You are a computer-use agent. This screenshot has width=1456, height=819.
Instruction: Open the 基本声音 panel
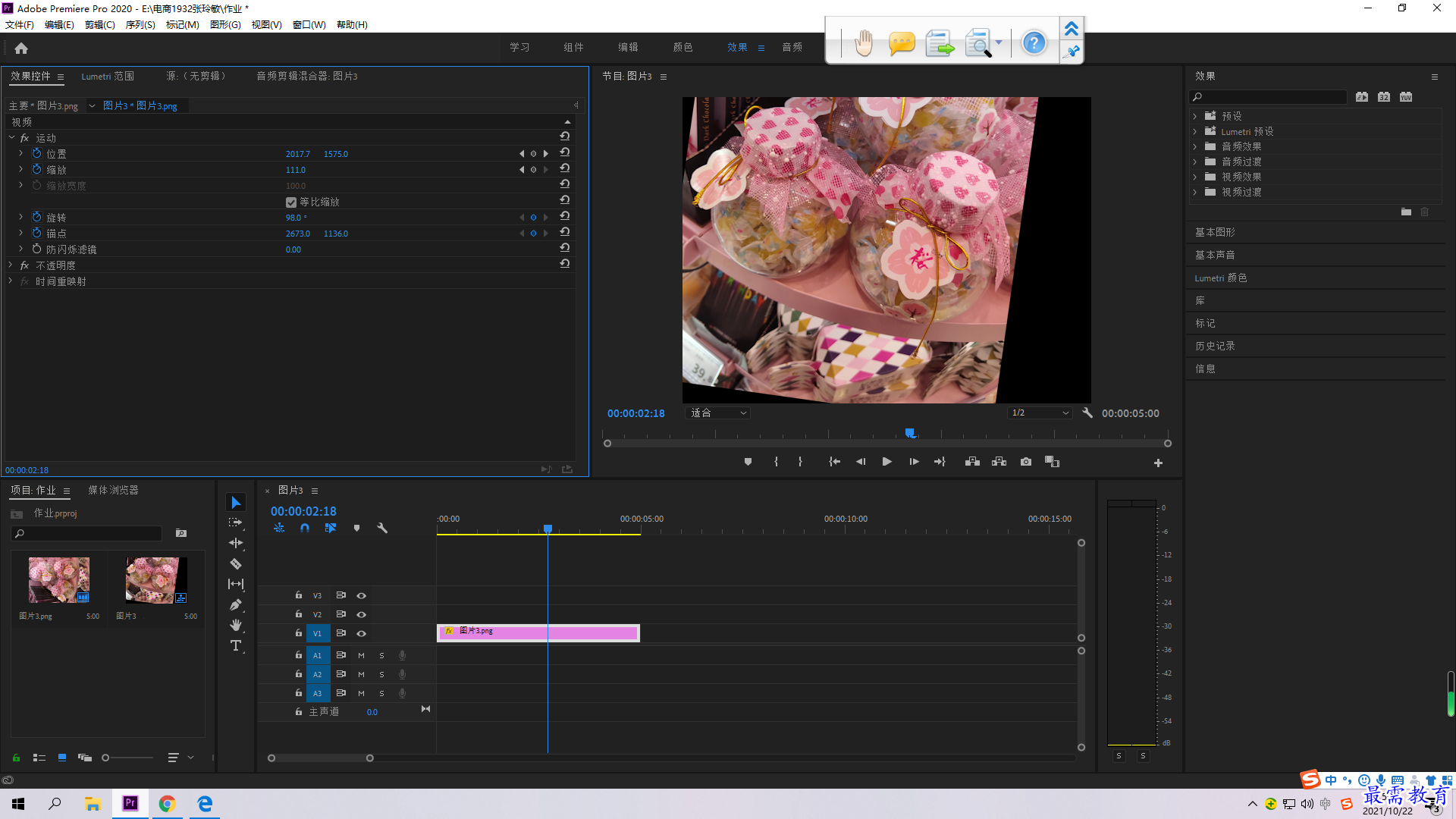(x=1215, y=255)
